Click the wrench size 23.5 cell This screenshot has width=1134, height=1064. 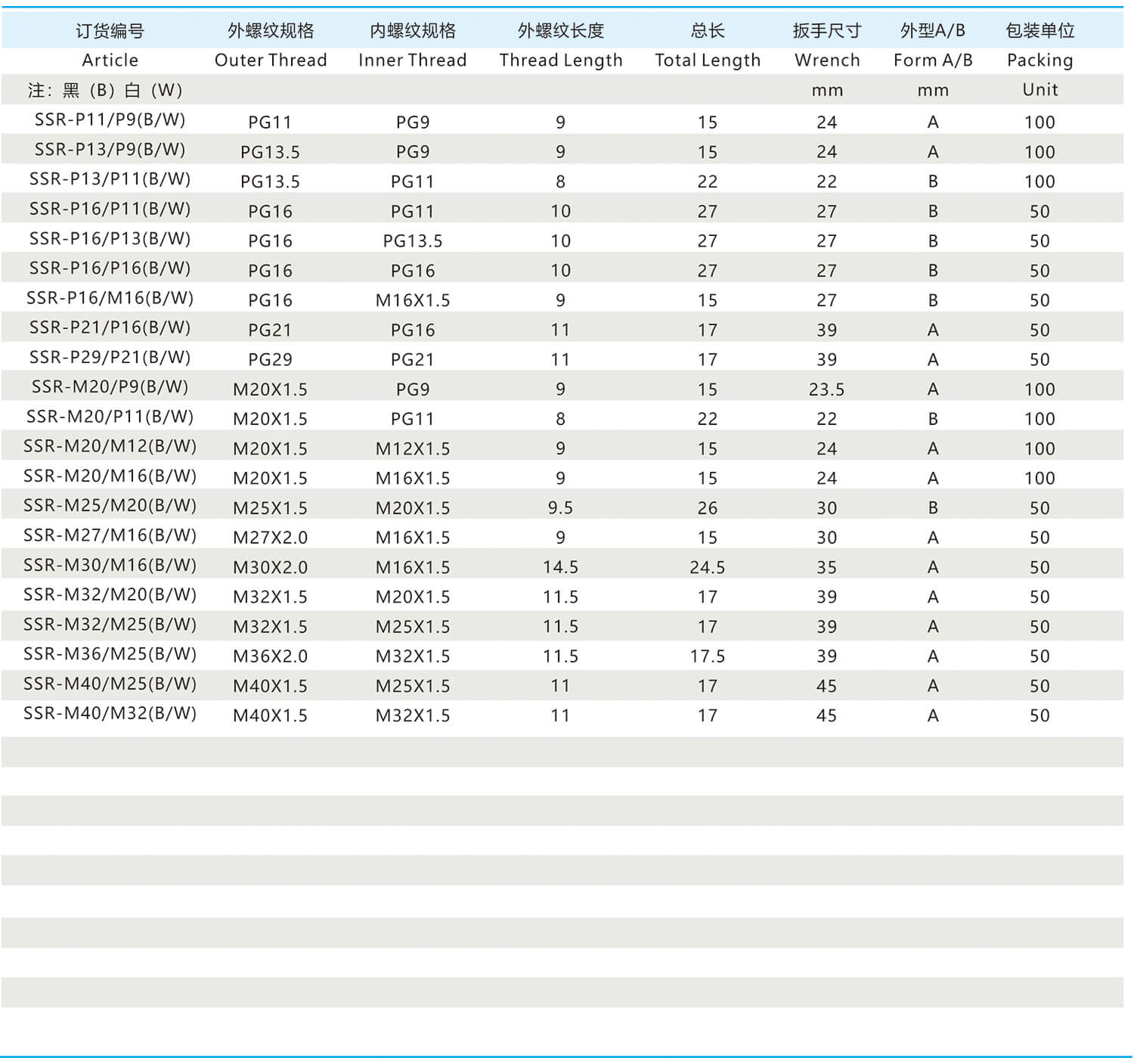(826, 389)
